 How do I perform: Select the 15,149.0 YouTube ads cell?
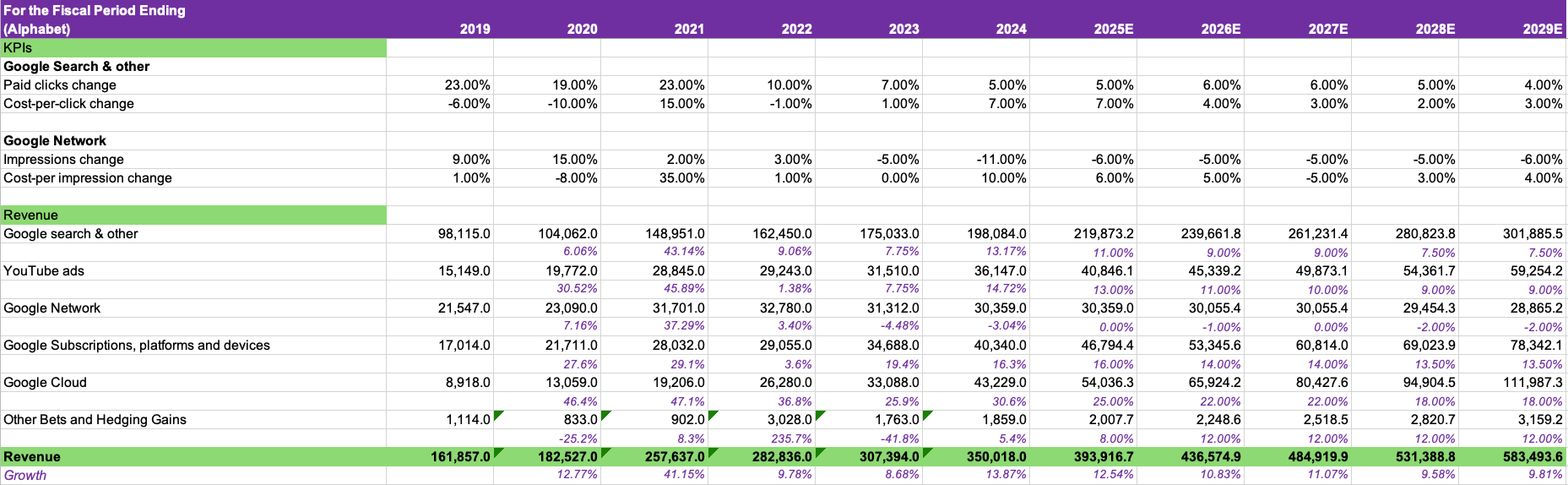464,271
